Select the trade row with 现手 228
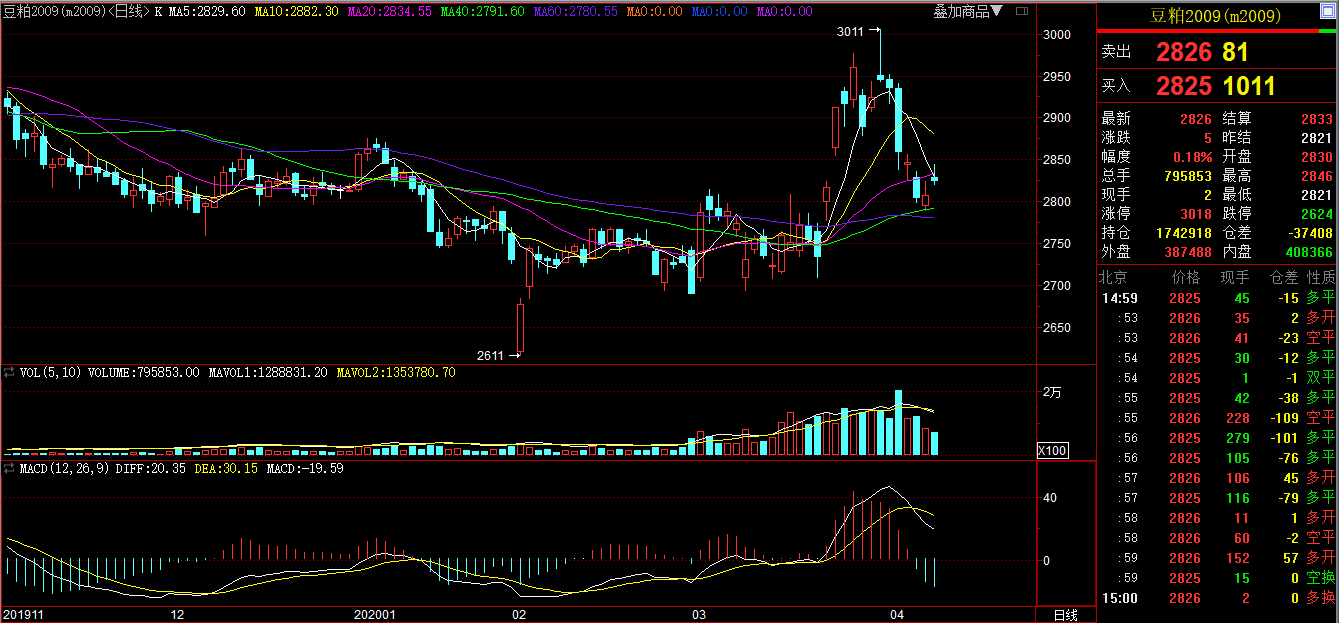Screen dimensions: 1339x623 (1217, 418)
